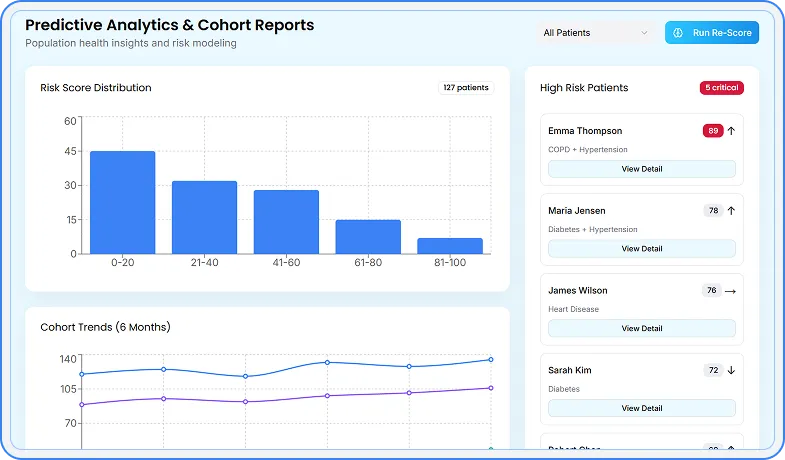Click the flat trend arrow for James Wilson

pos(731,291)
